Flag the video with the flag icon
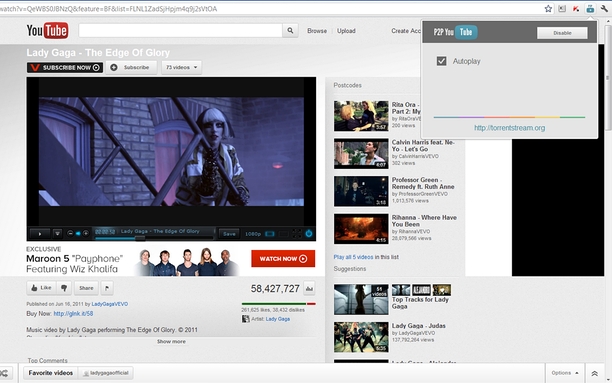The image size is (612, 383). (x=107, y=288)
